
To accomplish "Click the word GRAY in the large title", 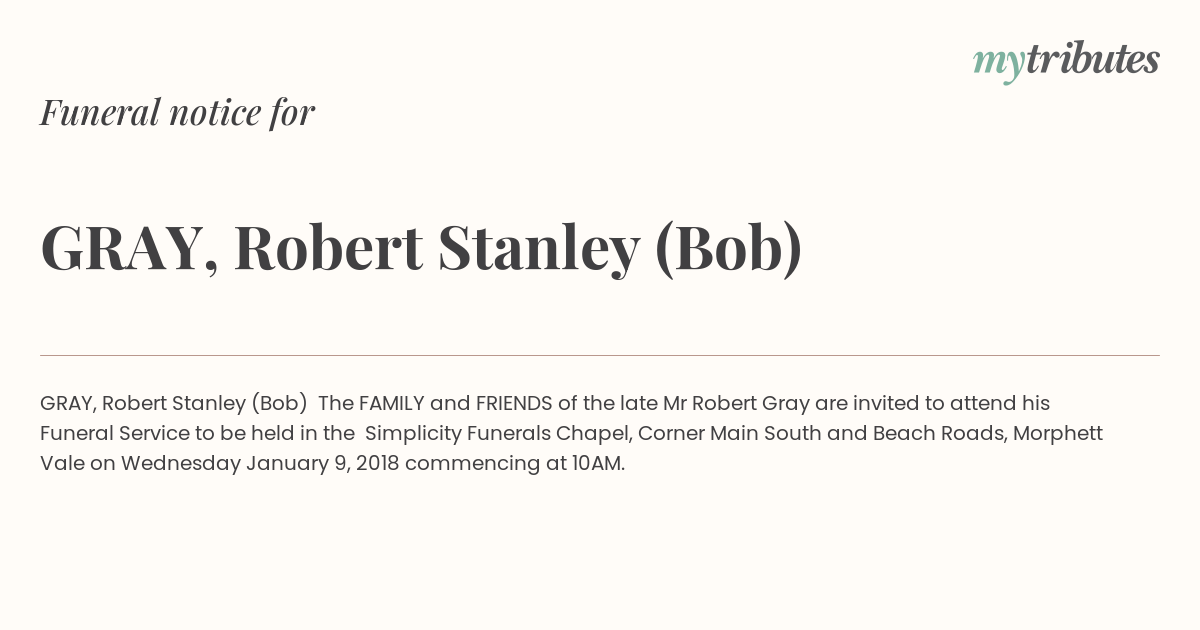I will [x=121, y=248].
